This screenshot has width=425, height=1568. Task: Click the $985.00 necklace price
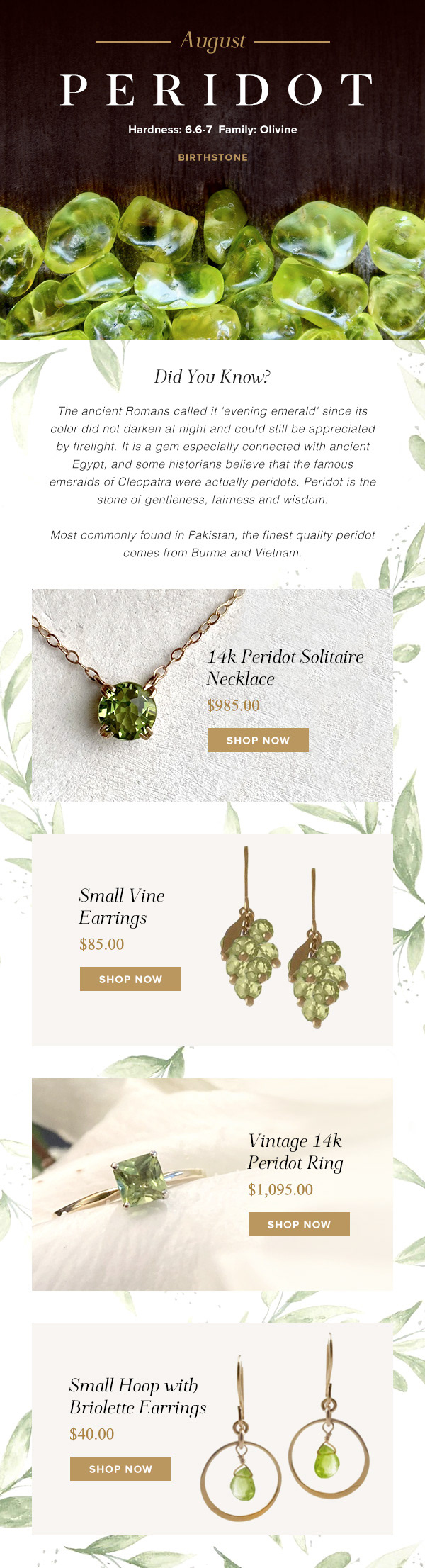233,706
